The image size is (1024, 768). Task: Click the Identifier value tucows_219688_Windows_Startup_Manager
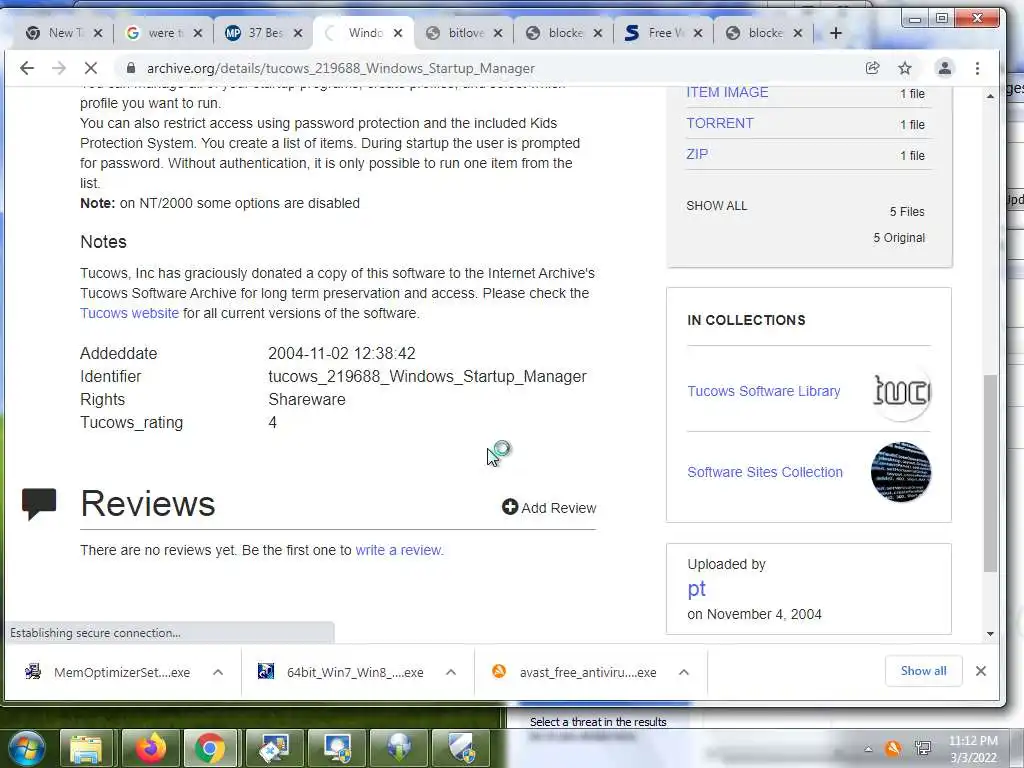[427, 376]
